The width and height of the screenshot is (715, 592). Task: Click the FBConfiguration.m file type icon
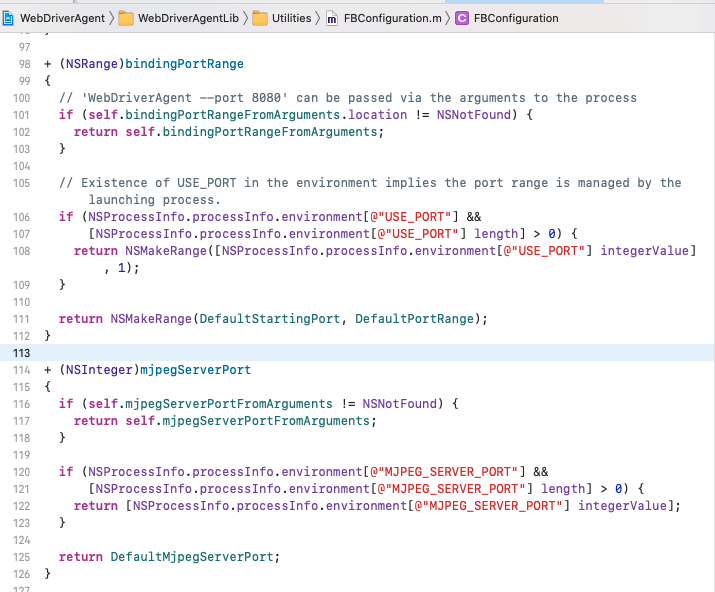coord(332,18)
